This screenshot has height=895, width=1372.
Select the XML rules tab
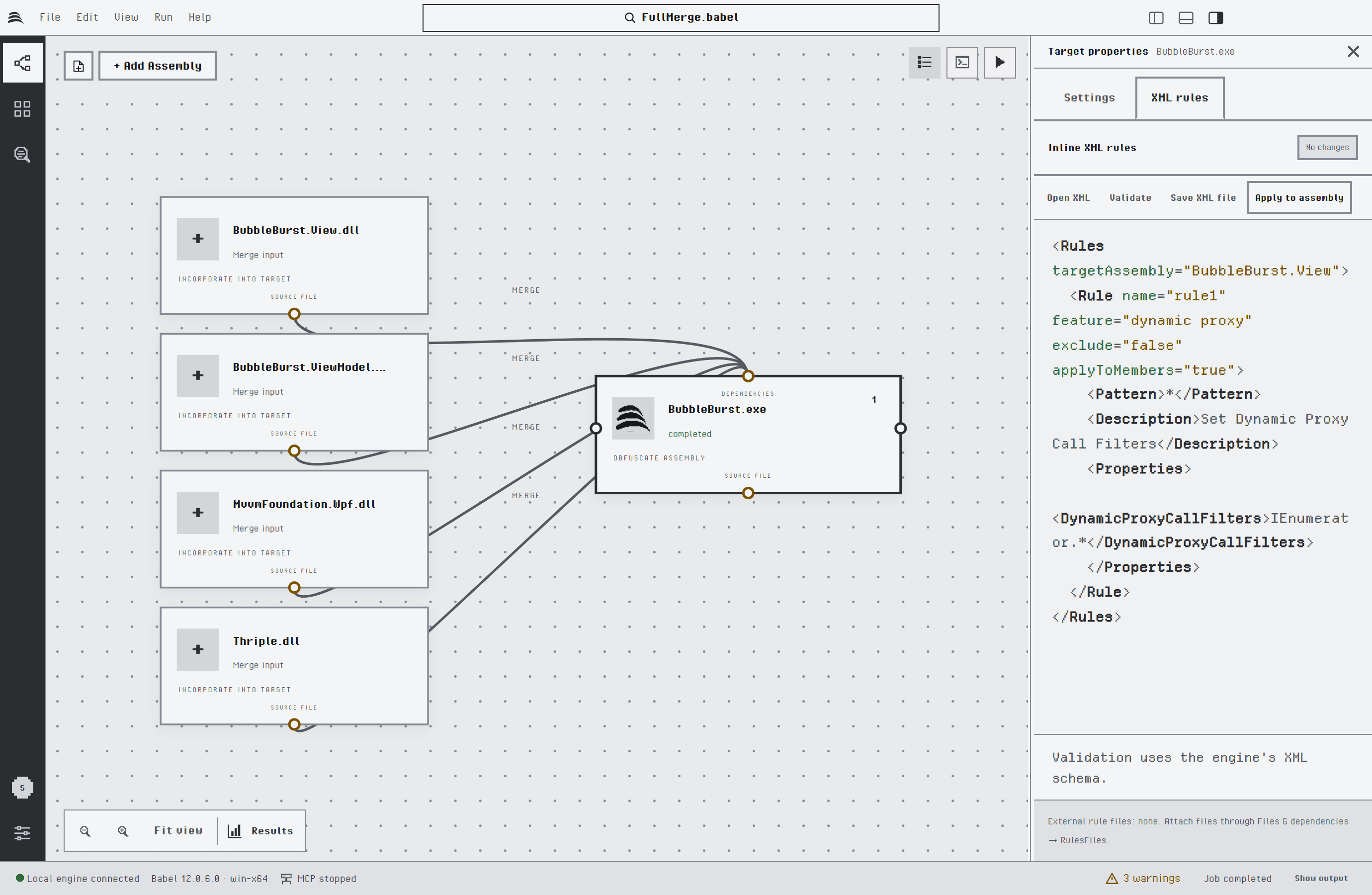[1180, 98]
